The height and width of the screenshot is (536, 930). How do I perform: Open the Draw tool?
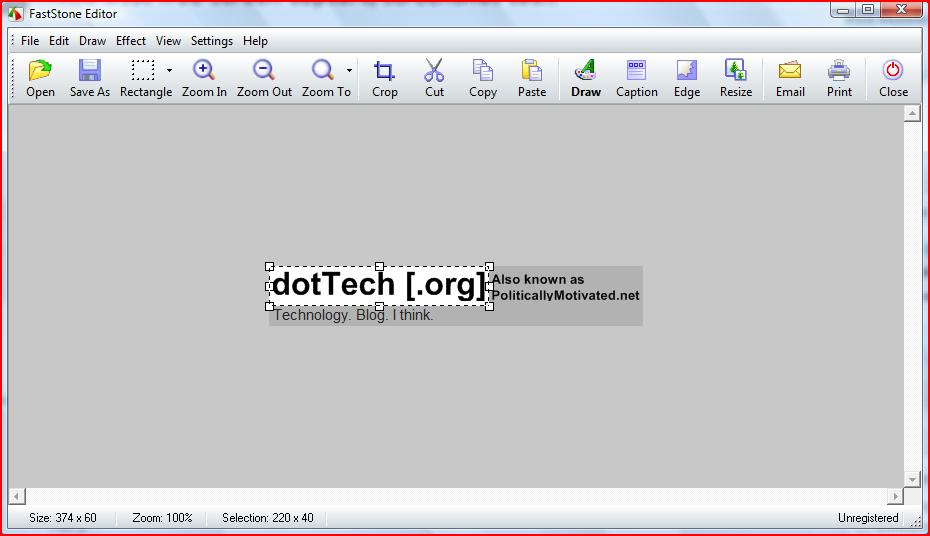pos(585,72)
